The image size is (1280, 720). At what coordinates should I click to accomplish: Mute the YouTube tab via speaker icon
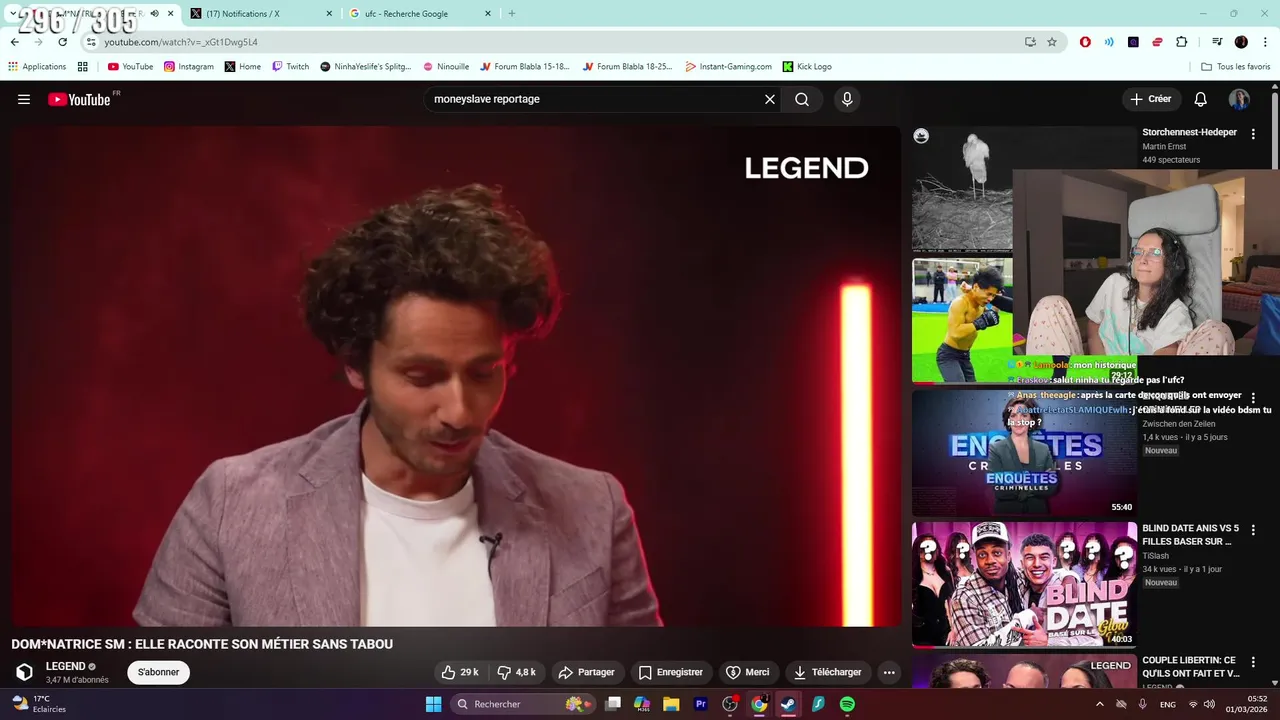tap(154, 14)
